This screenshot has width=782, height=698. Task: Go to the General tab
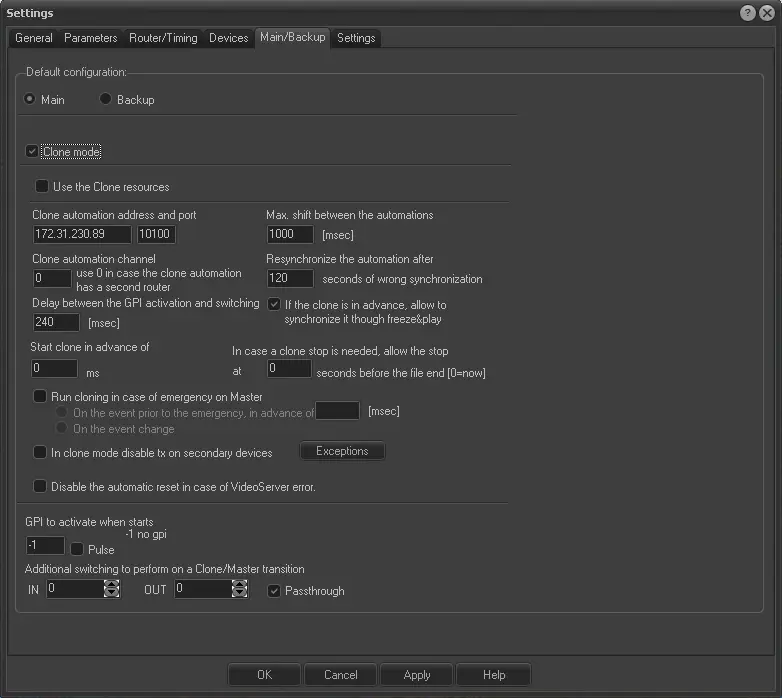(x=34, y=38)
